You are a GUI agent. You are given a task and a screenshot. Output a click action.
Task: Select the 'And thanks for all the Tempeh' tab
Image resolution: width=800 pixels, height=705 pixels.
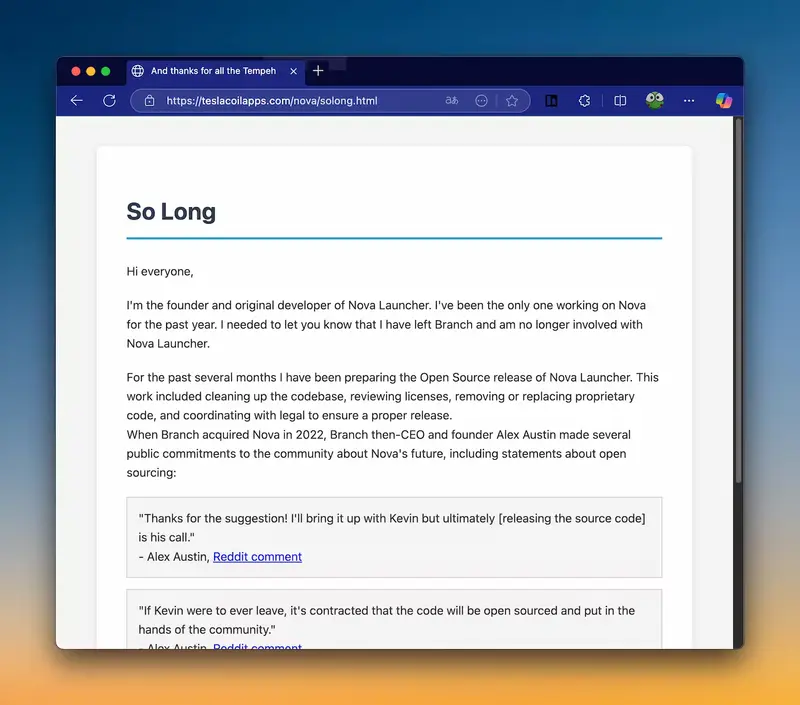click(215, 71)
